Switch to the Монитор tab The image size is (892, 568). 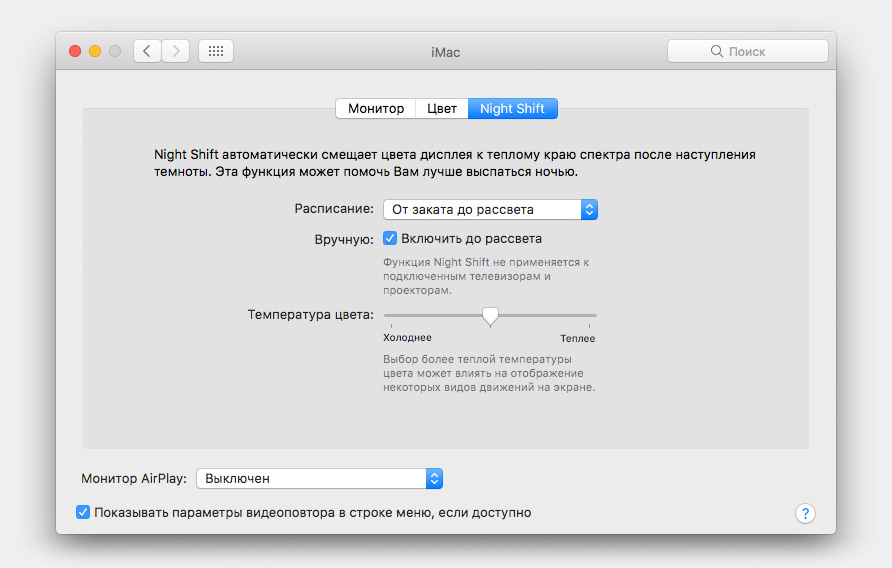(x=376, y=108)
